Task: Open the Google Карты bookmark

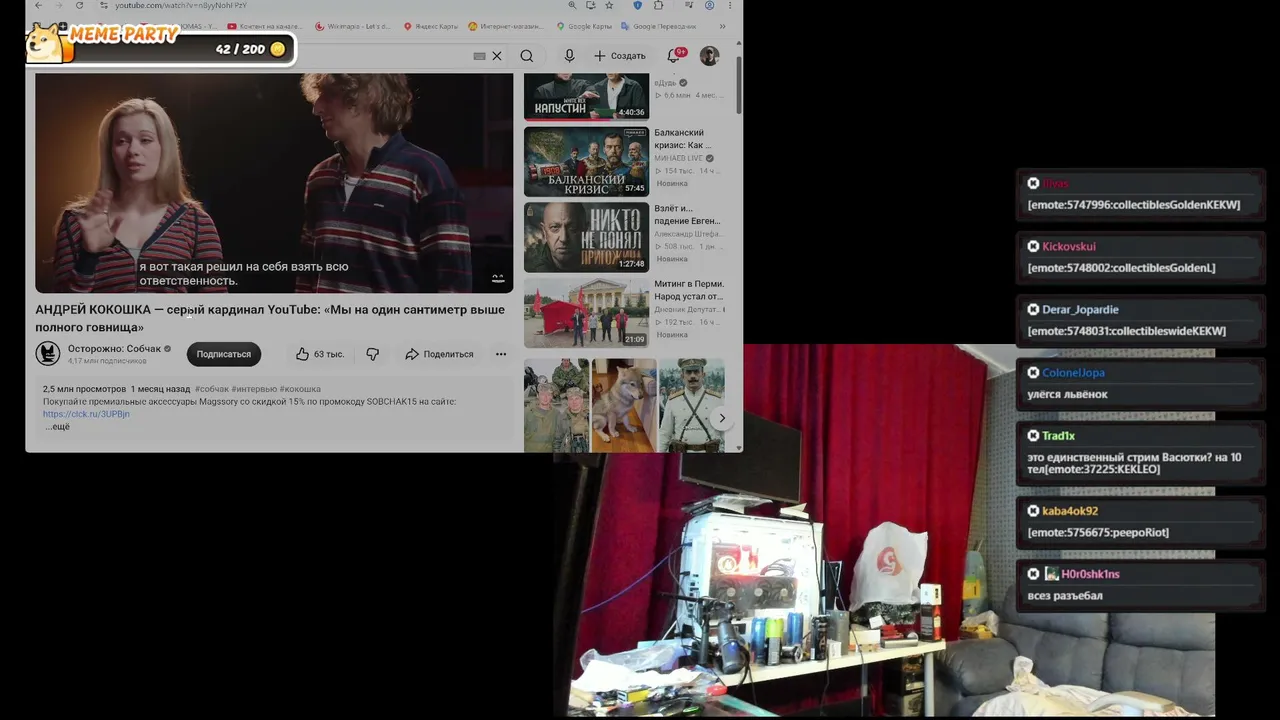Action: (x=584, y=26)
